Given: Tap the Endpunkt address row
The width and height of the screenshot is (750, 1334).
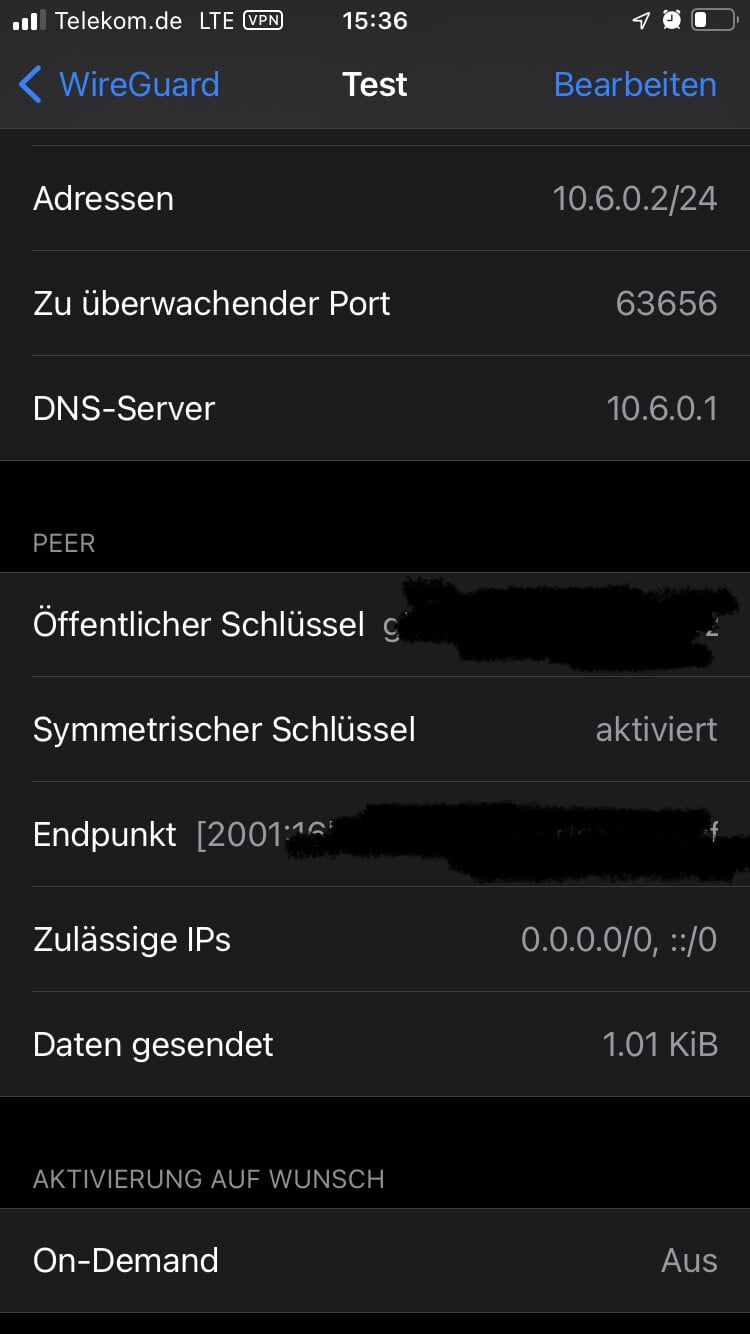Looking at the screenshot, I should (x=375, y=835).
